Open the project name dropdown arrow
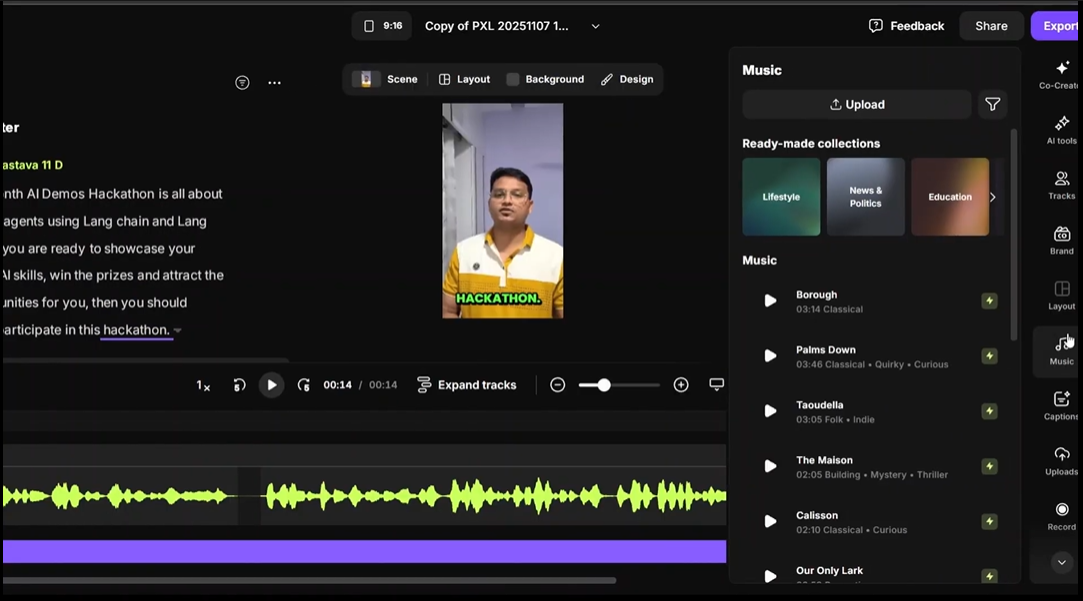 [595, 26]
